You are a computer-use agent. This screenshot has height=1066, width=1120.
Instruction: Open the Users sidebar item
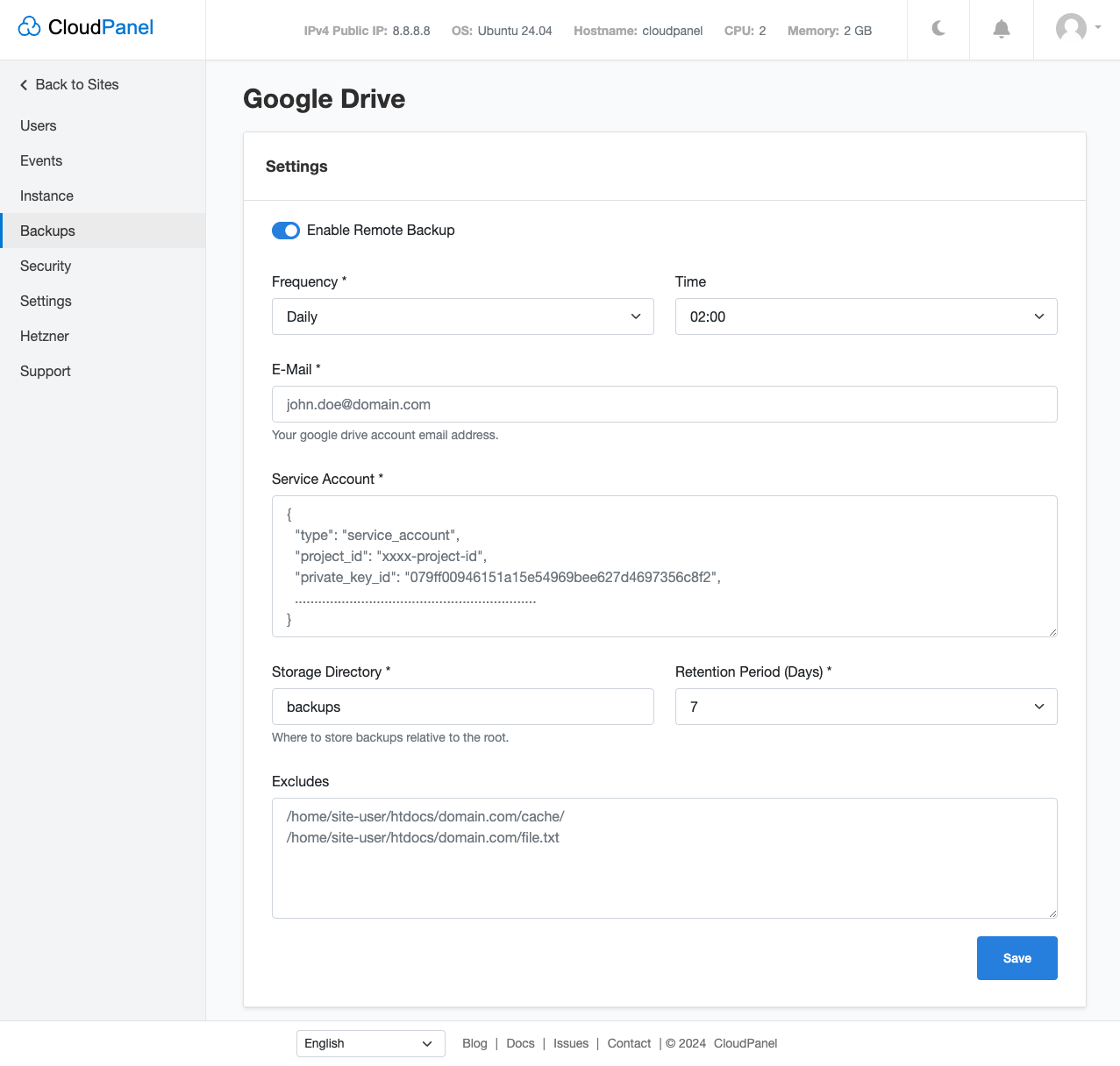coord(38,125)
